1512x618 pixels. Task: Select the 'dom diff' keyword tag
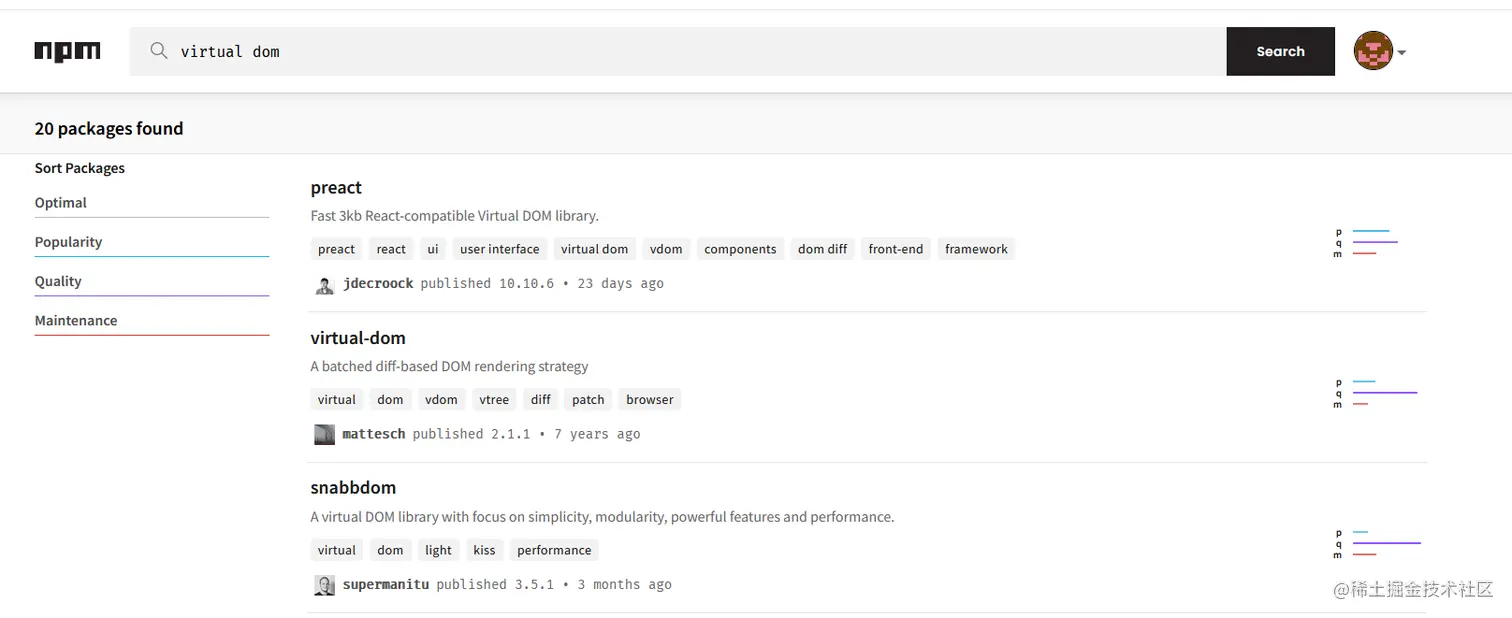click(x=822, y=249)
